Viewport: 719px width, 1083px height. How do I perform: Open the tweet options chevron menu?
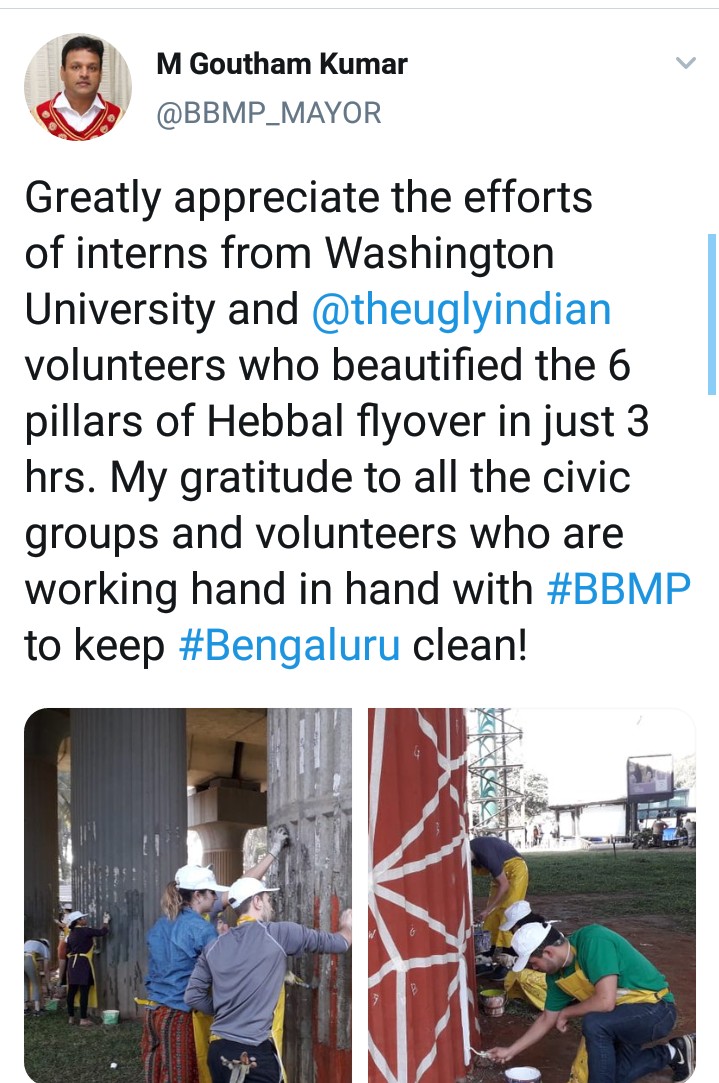[685, 63]
